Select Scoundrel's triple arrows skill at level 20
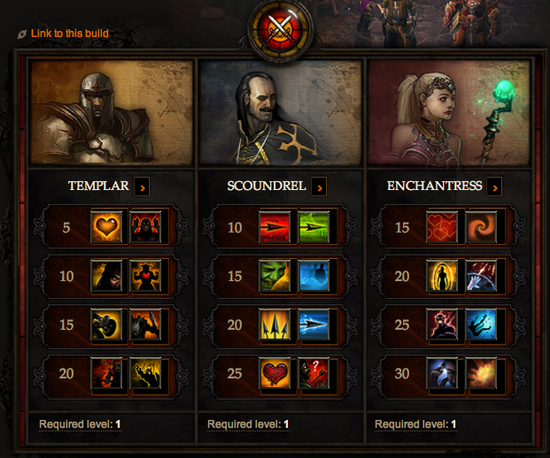Image resolution: width=550 pixels, height=458 pixels. 275,324
